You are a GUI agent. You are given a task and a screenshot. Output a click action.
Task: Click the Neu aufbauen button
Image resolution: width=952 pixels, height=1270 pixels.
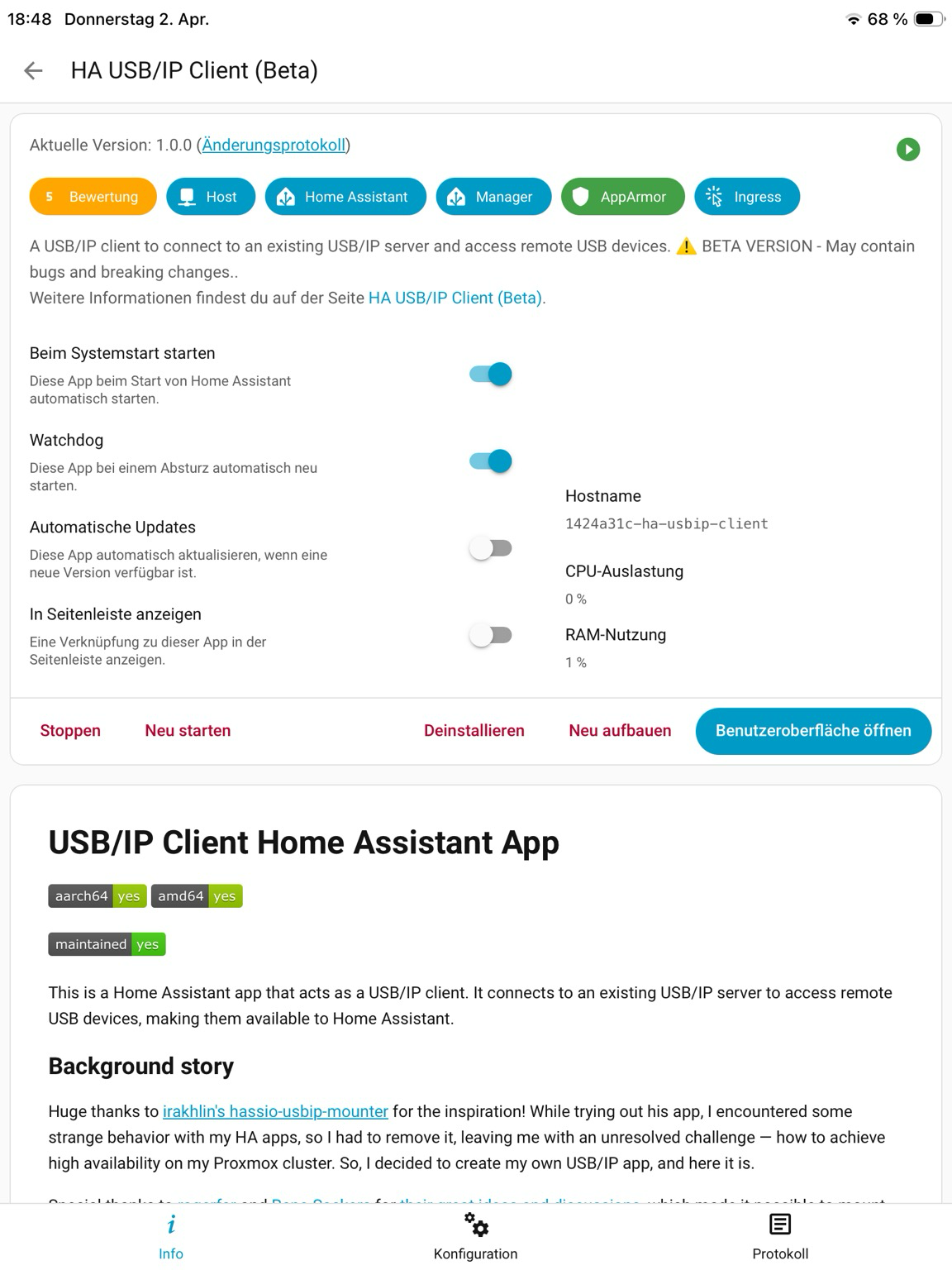pyautogui.click(x=620, y=731)
